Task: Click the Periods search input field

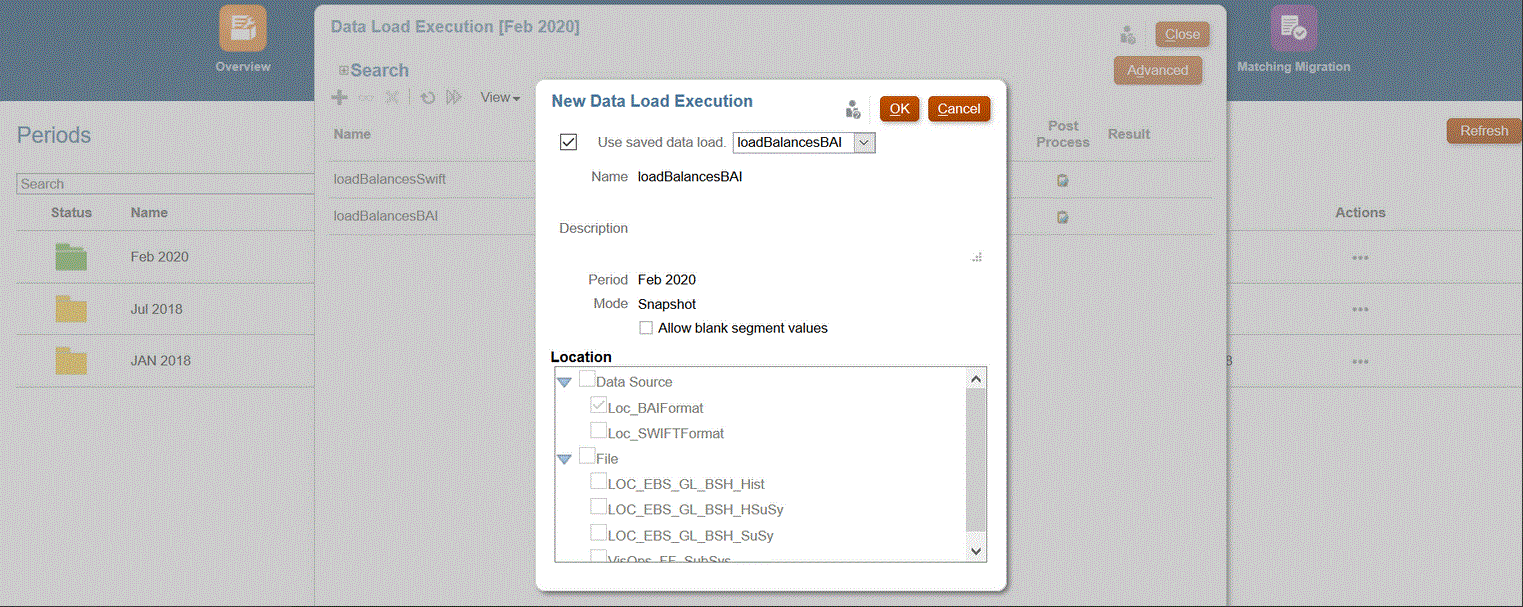Action: click(x=166, y=184)
